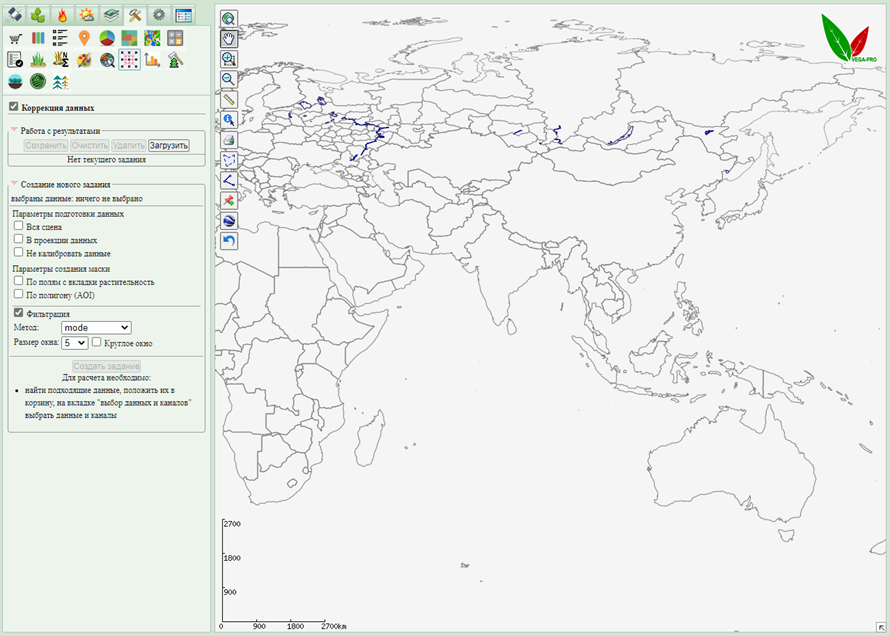Select the hand pan tool on map
890x636 pixels.
(229, 38)
